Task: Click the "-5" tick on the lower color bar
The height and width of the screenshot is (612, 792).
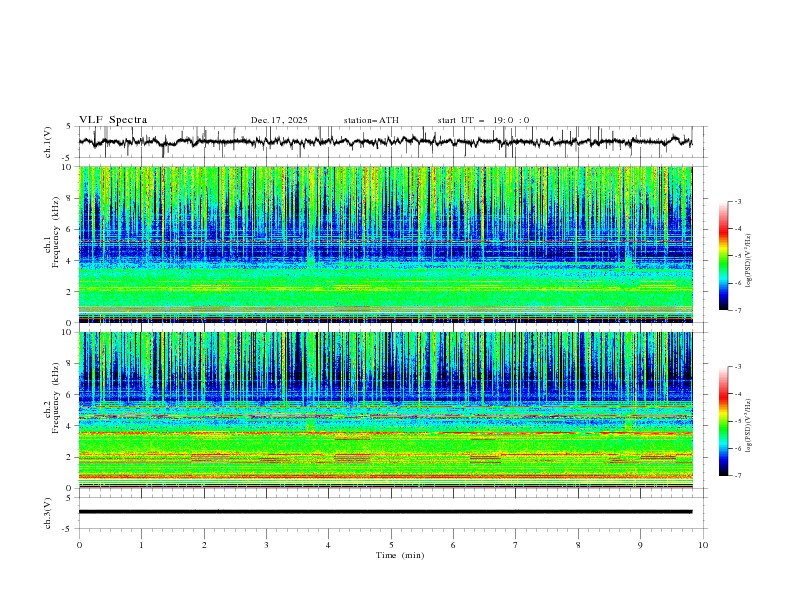Action: click(x=737, y=421)
